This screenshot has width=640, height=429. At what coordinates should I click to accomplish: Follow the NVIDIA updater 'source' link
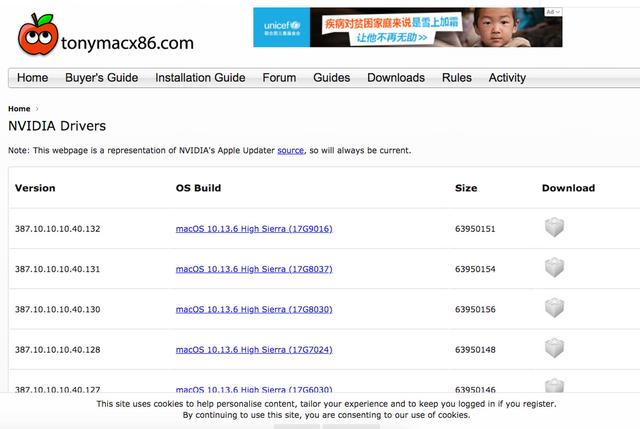click(x=291, y=150)
